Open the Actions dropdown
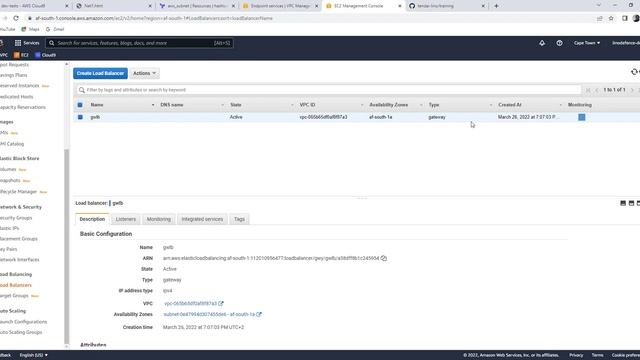Screen dimensions: 640x360 click(x=144, y=73)
